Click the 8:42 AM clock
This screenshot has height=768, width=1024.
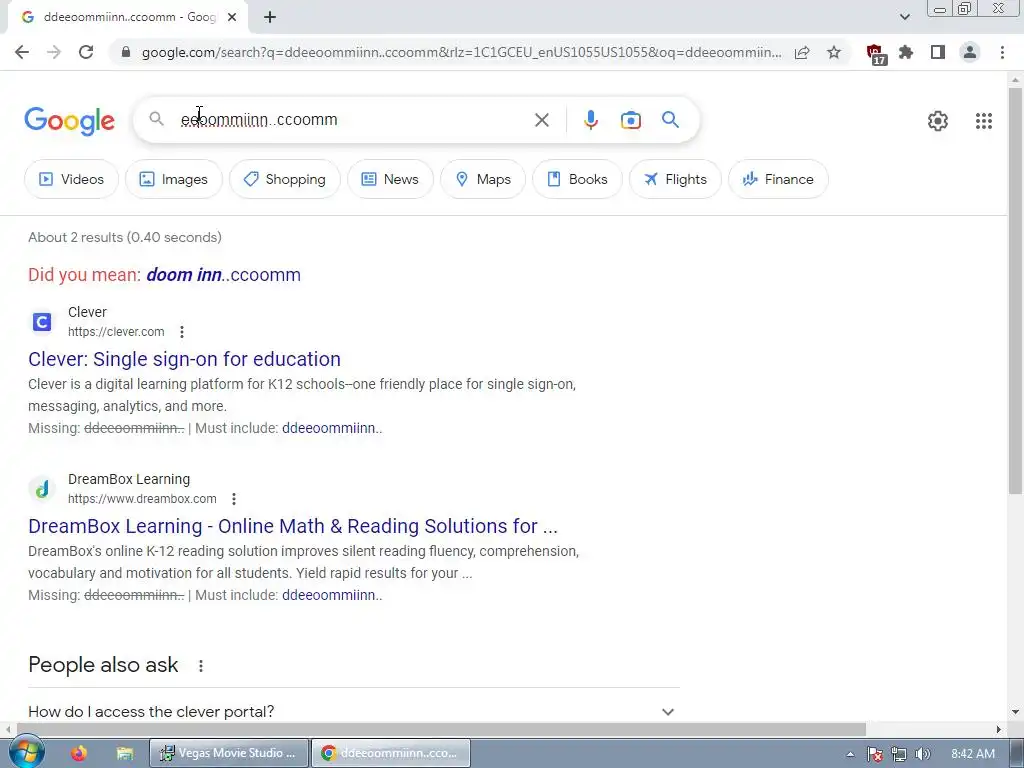pos(973,754)
